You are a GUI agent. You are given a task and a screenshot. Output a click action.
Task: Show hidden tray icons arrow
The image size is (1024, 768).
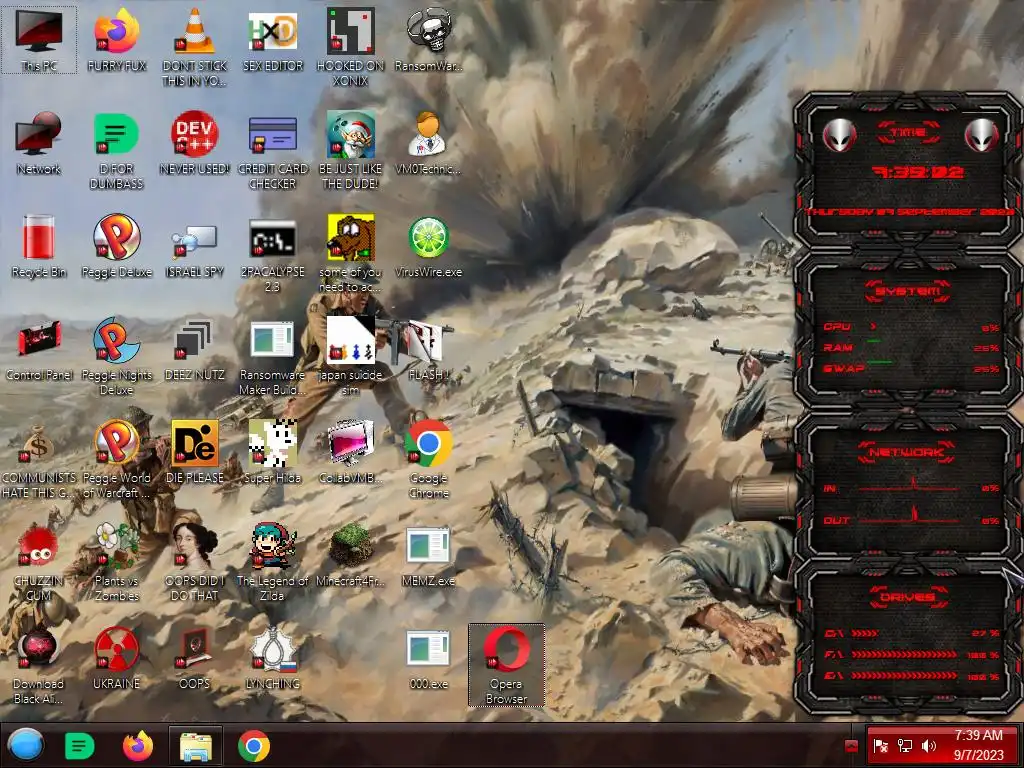pos(850,746)
